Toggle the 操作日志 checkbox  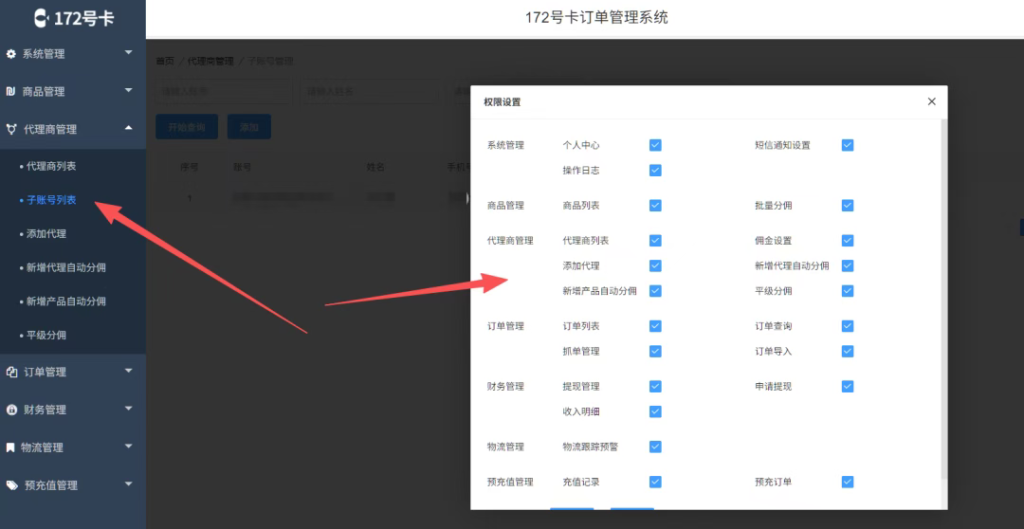(x=656, y=170)
